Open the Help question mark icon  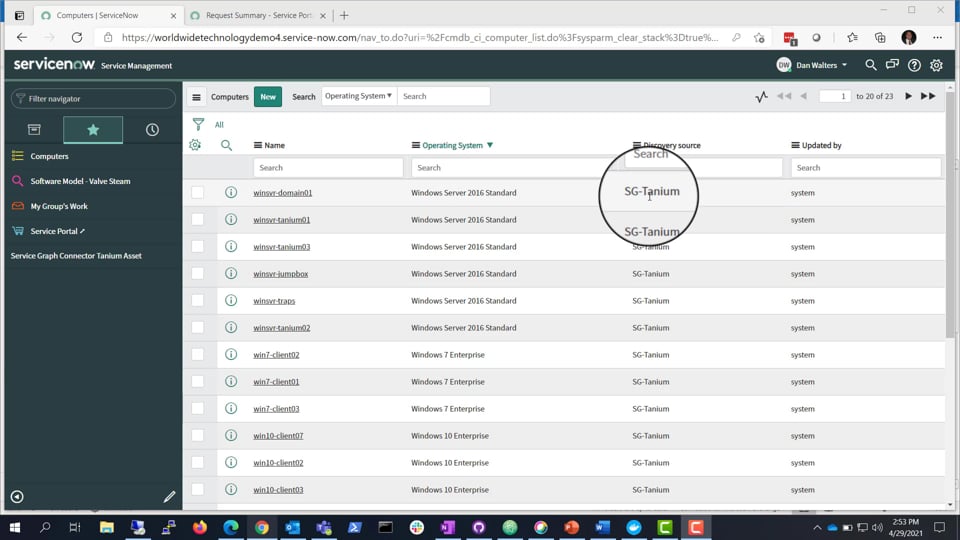pos(914,65)
